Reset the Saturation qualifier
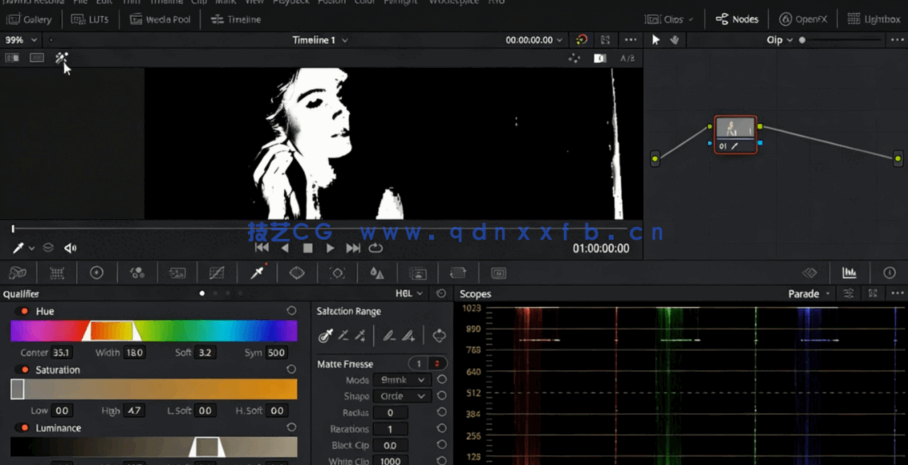This screenshot has height=465, width=908. point(291,369)
